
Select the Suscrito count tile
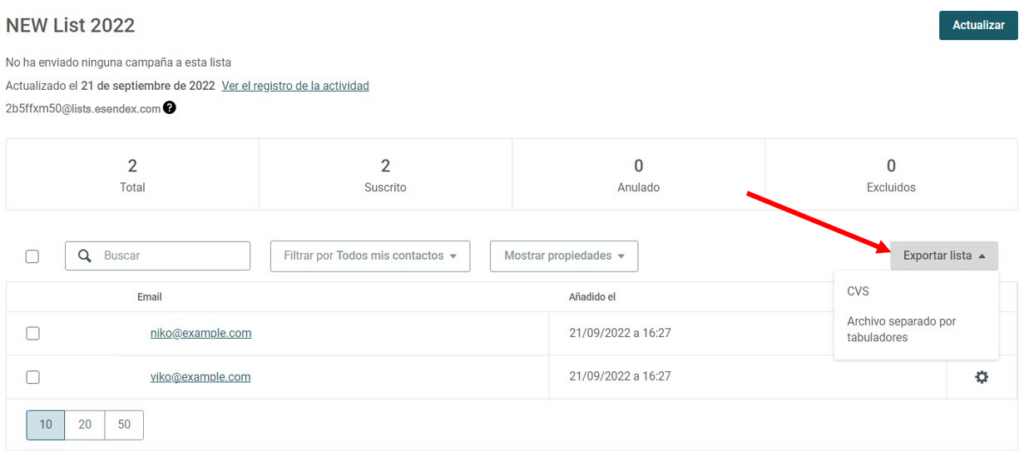(x=385, y=174)
